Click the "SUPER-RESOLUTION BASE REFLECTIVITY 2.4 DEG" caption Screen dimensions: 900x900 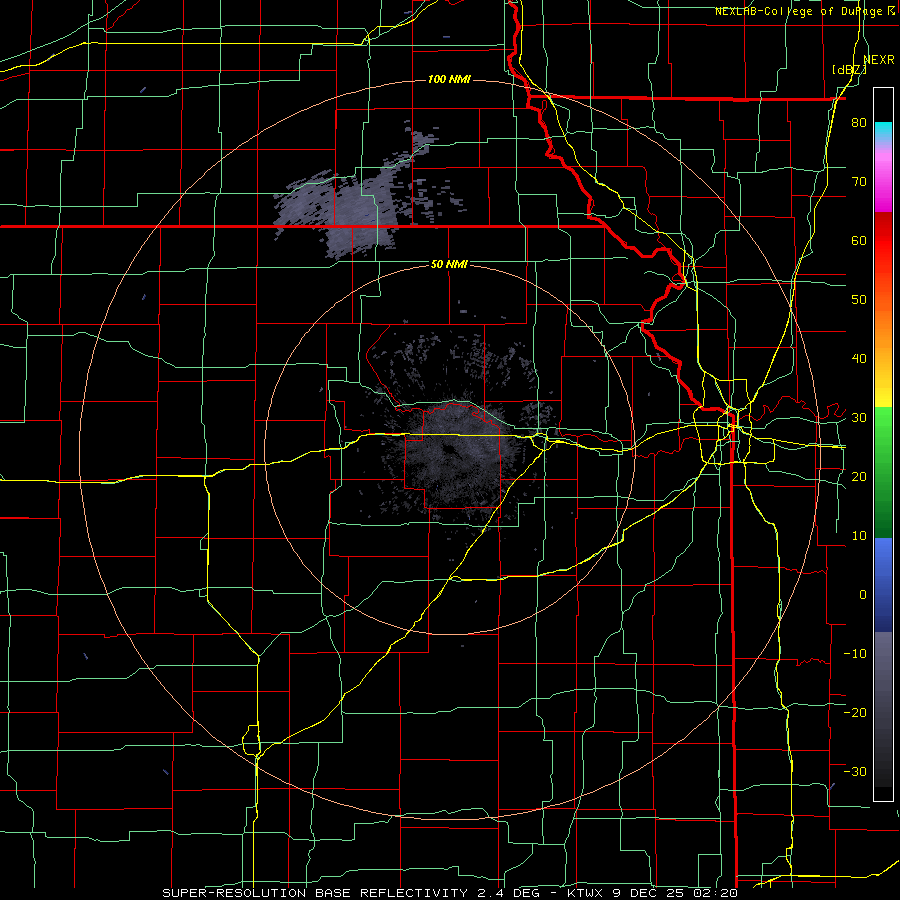[x=350, y=893]
